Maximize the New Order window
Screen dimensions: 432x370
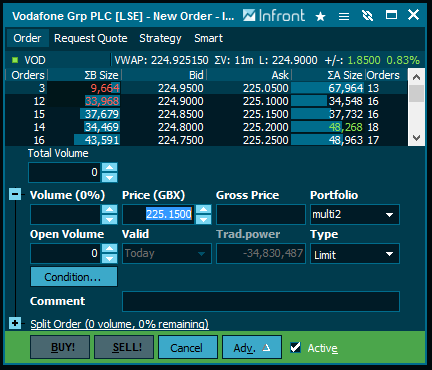coord(391,15)
